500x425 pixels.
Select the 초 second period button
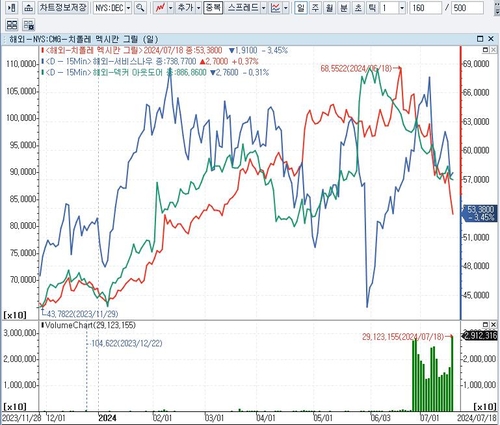tap(358, 8)
